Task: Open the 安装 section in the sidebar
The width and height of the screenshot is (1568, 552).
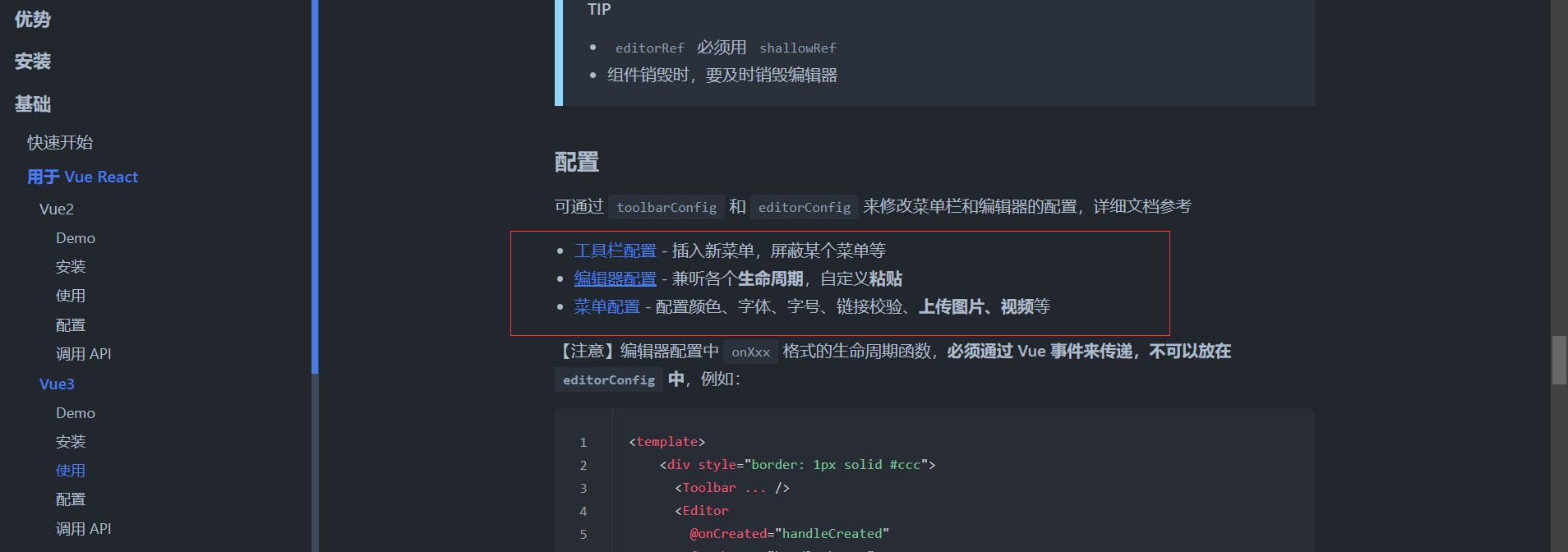Action: point(32,61)
